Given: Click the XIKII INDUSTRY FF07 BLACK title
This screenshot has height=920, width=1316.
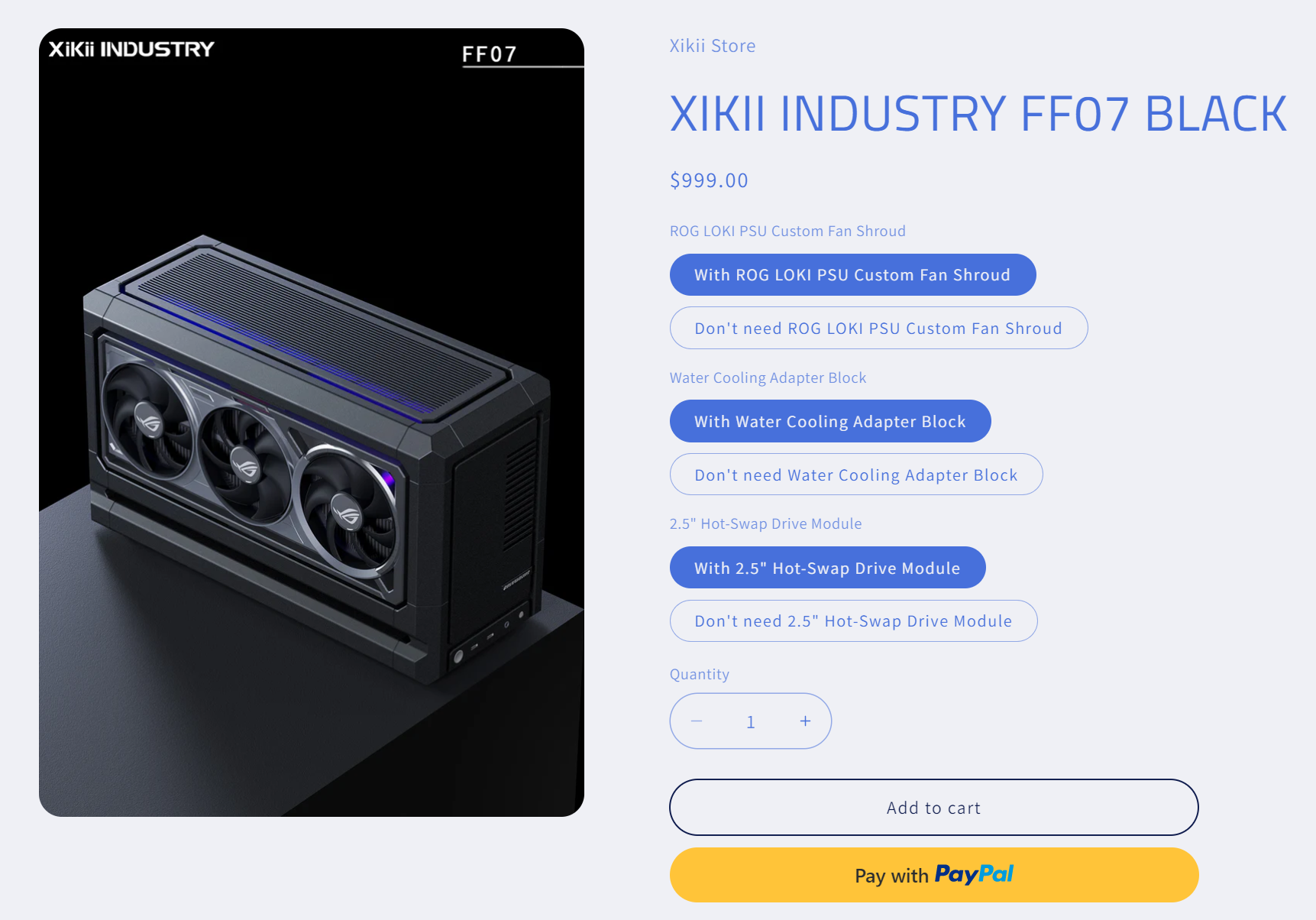Looking at the screenshot, I should click(x=978, y=114).
